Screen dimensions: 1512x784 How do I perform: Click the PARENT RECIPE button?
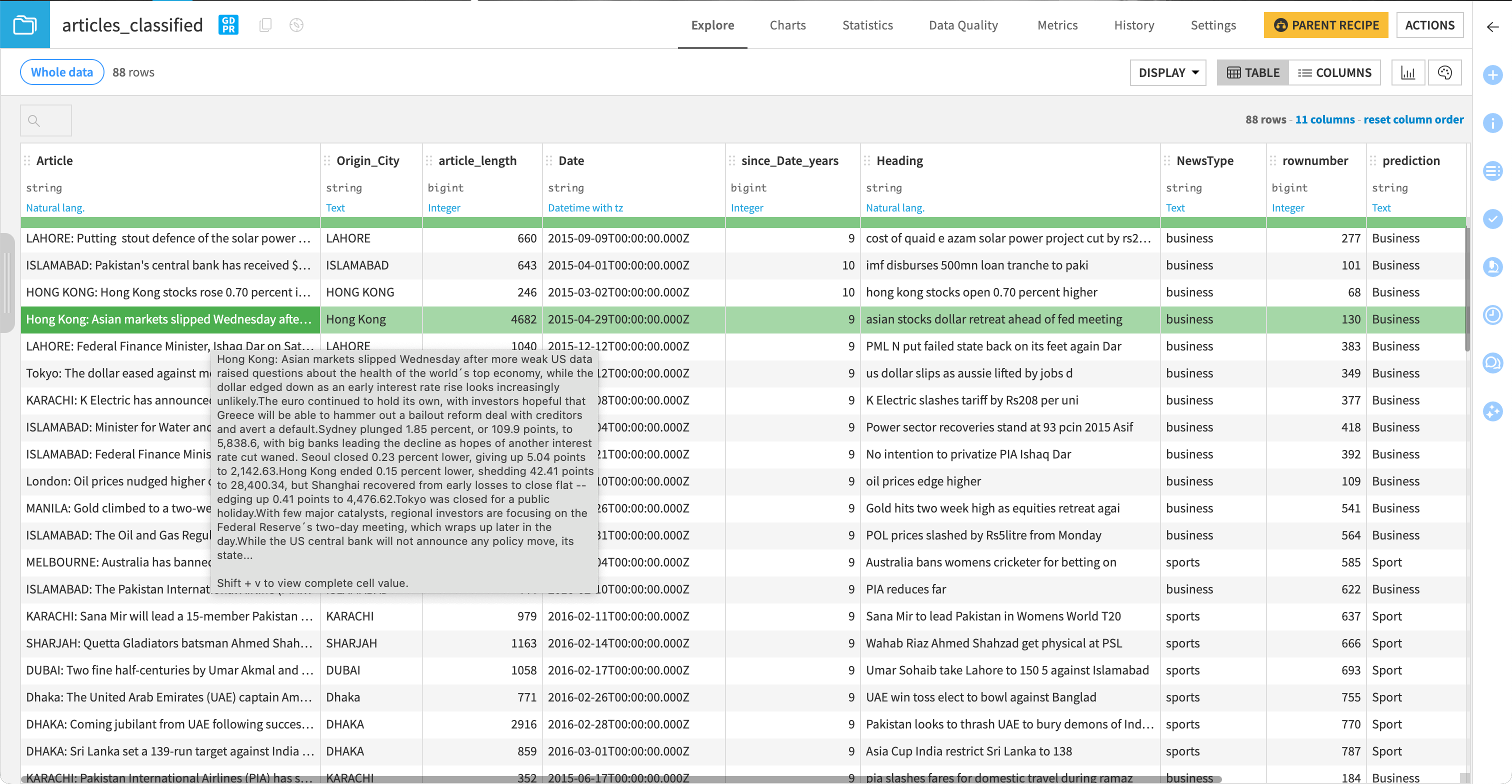(1326, 24)
